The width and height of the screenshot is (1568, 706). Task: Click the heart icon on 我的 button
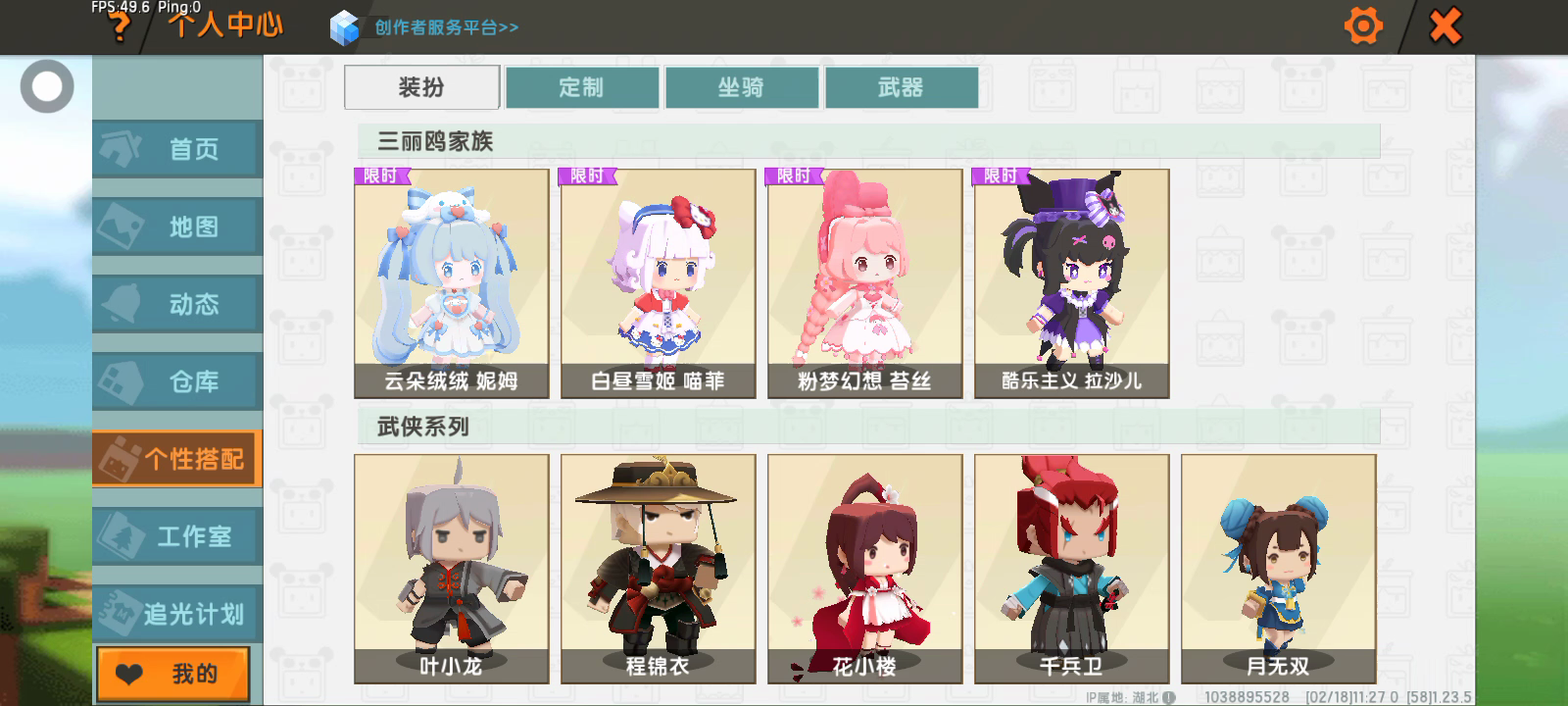click(129, 675)
